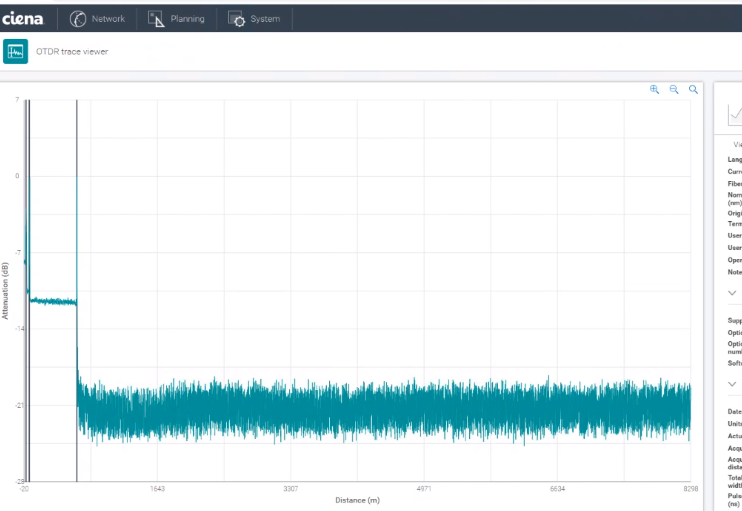Open the Planning menu label
The width and height of the screenshot is (742, 511).
tap(187, 19)
